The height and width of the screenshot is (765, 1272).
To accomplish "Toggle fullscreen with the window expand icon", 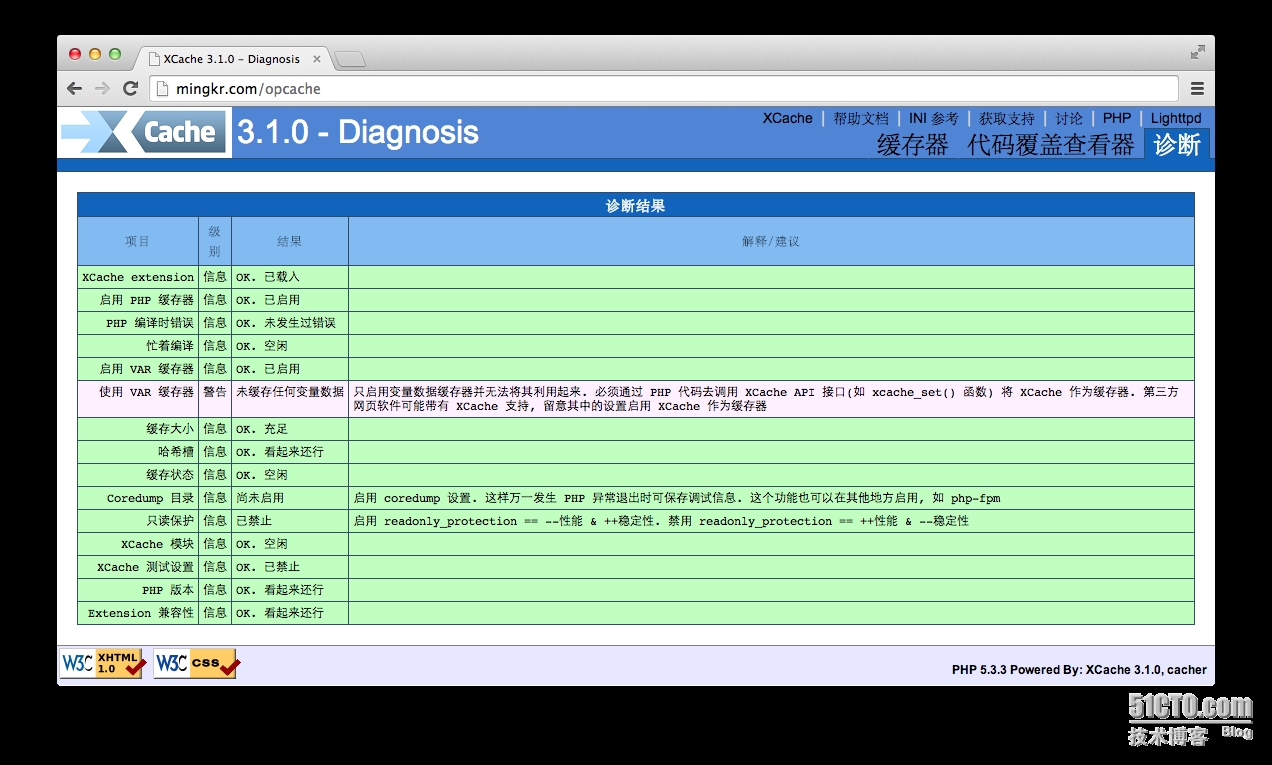I will pos(1197,52).
